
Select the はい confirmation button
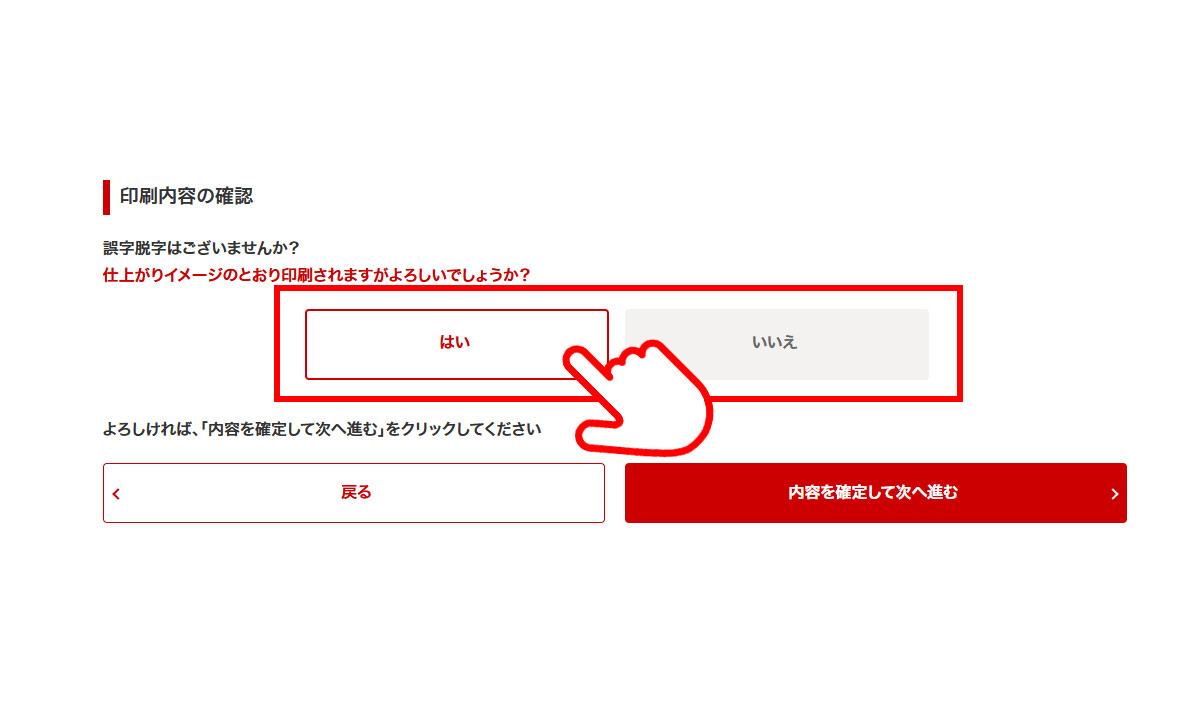[x=456, y=344]
